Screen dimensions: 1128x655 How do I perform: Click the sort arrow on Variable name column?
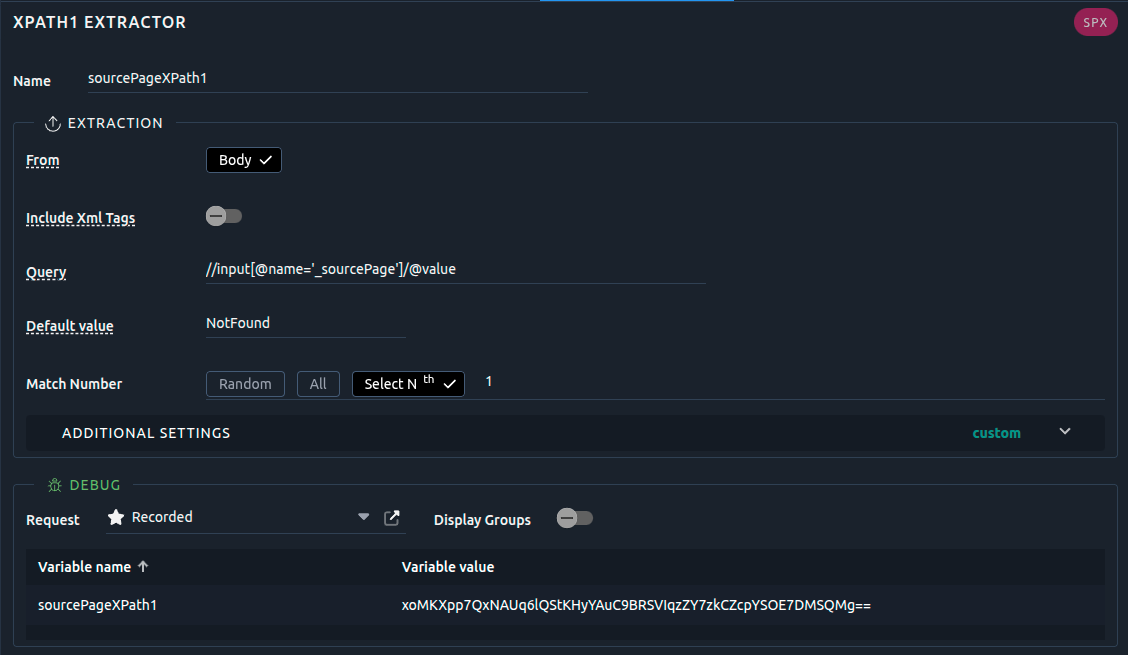(x=143, y=566)
